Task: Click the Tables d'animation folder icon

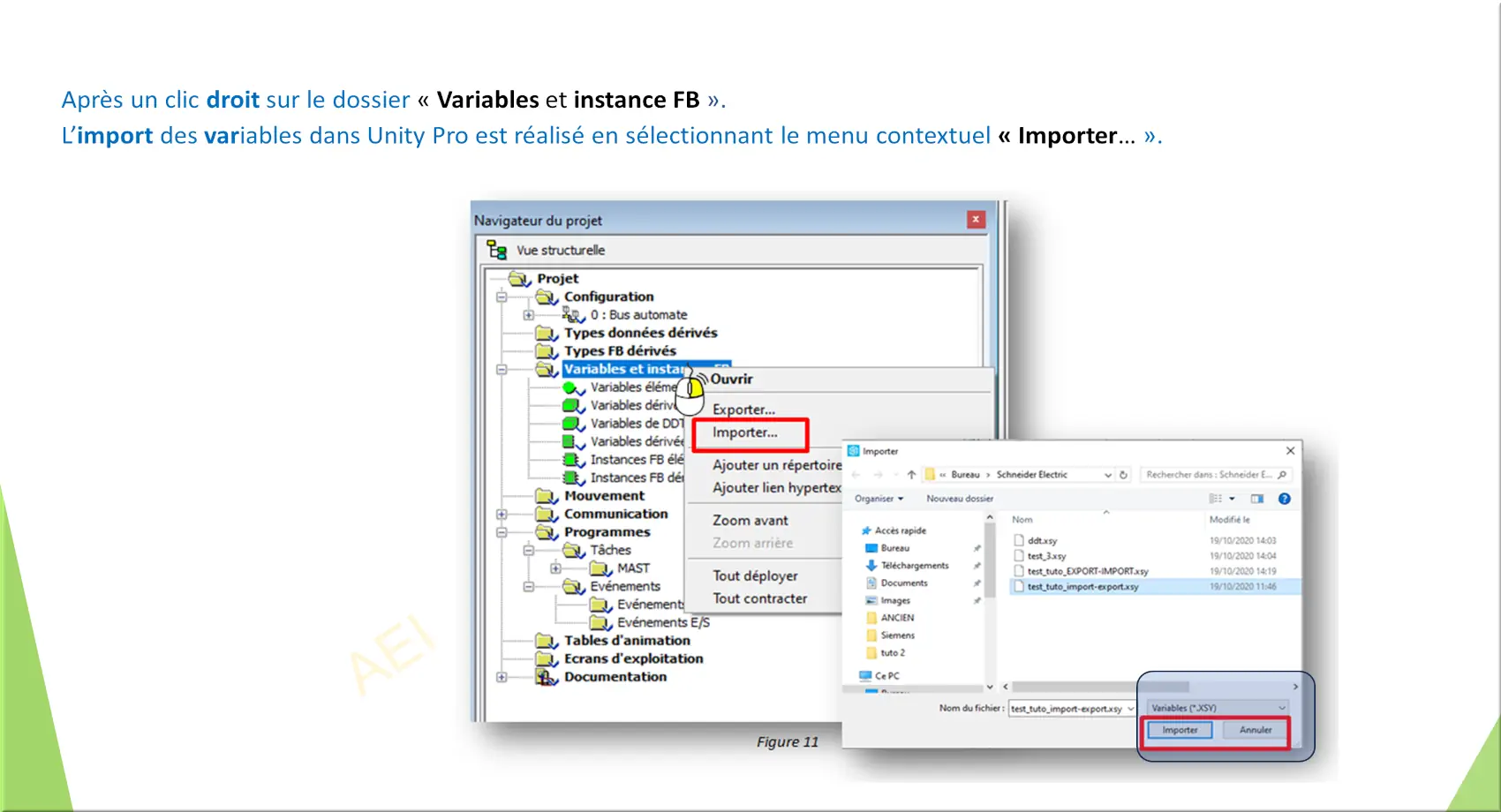Action: (x=547, y=641)
